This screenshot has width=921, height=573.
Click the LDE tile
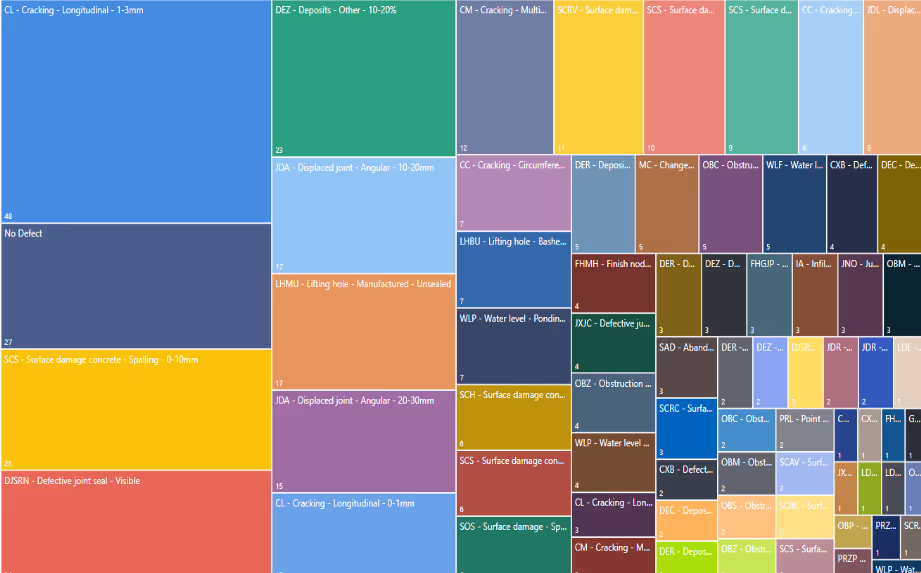pyautogui.click(x=907, y=372)
